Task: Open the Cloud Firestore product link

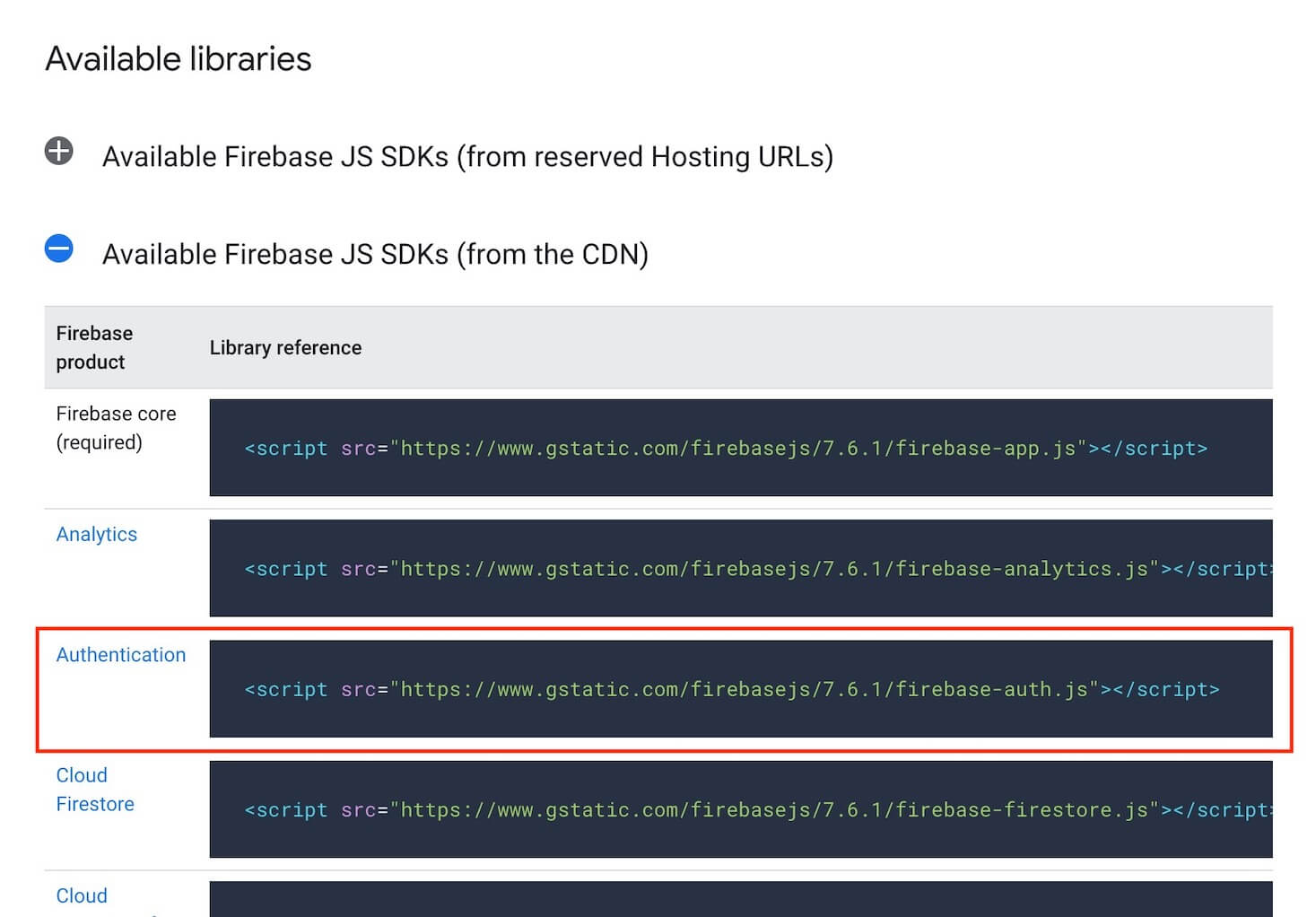Action: 95,790
